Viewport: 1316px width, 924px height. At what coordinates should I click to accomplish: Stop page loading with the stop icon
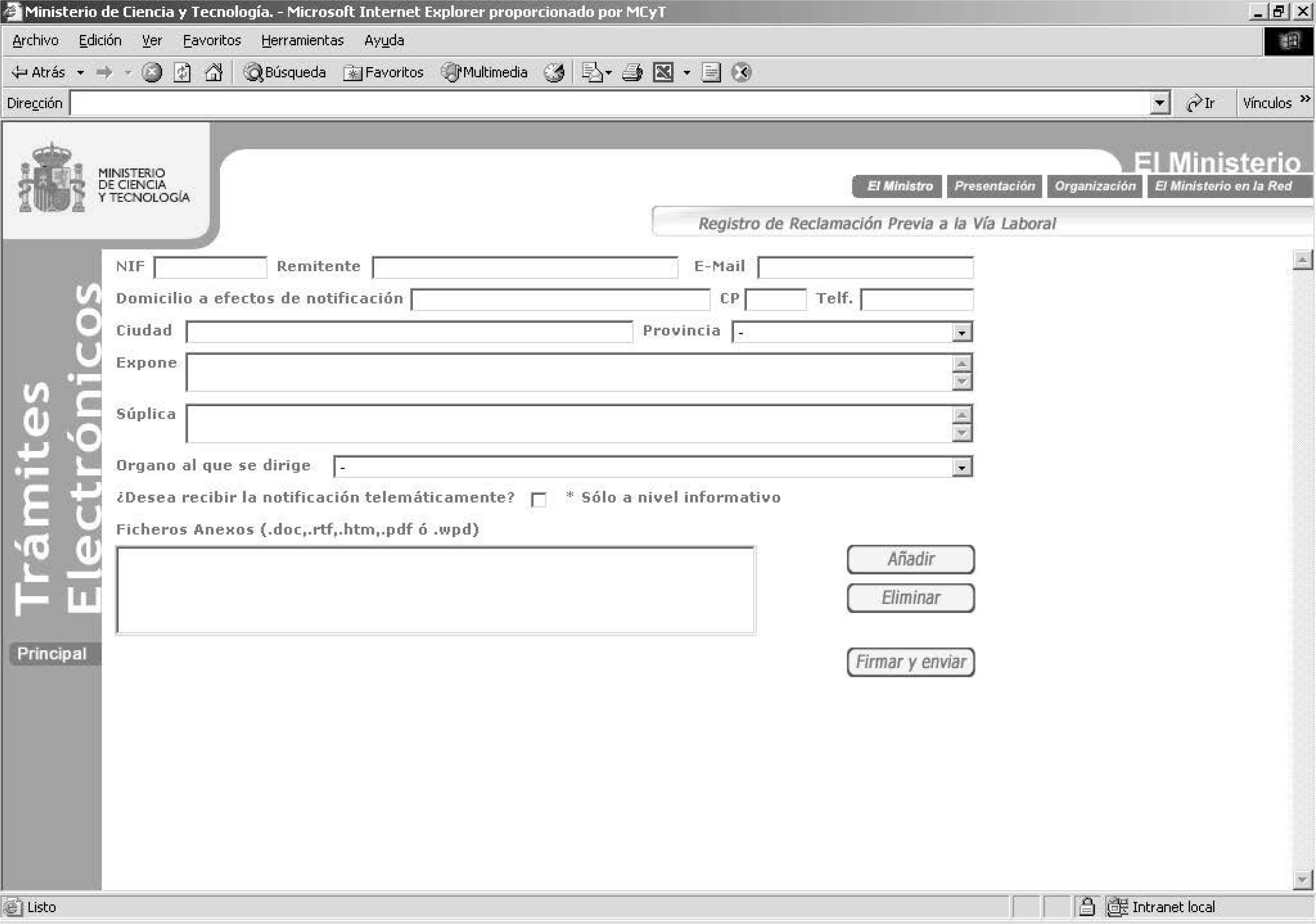(152, 72)
